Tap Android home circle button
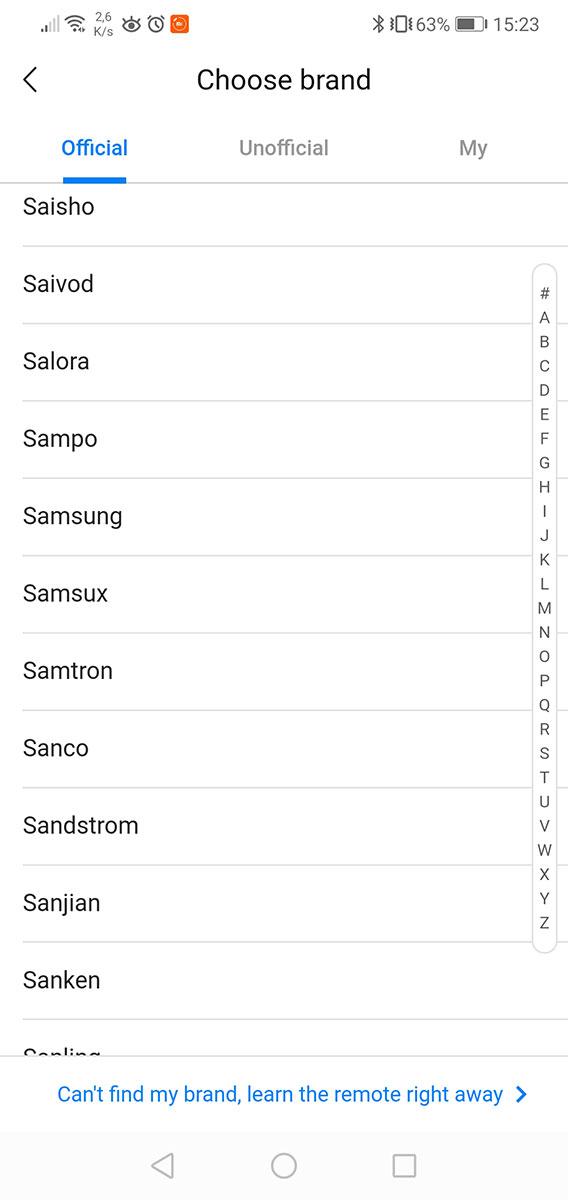568x1200 pixels. pos(284,1165)
